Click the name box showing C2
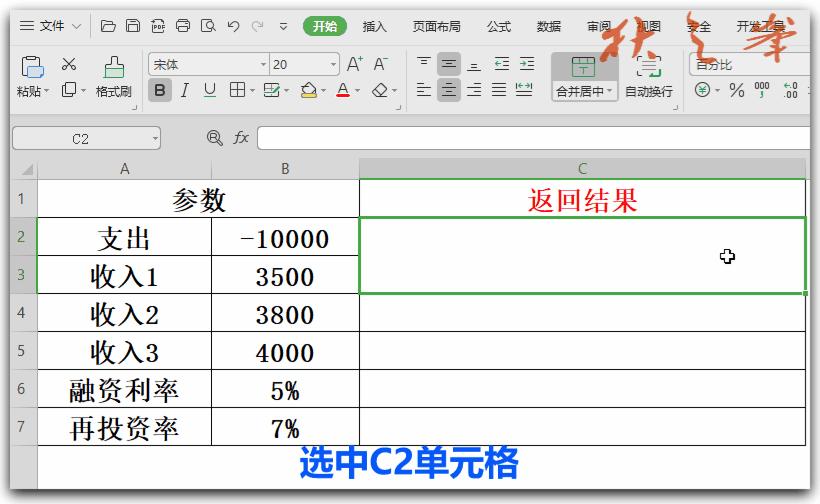The image size is (820, 504). click(x=86, y=139)
